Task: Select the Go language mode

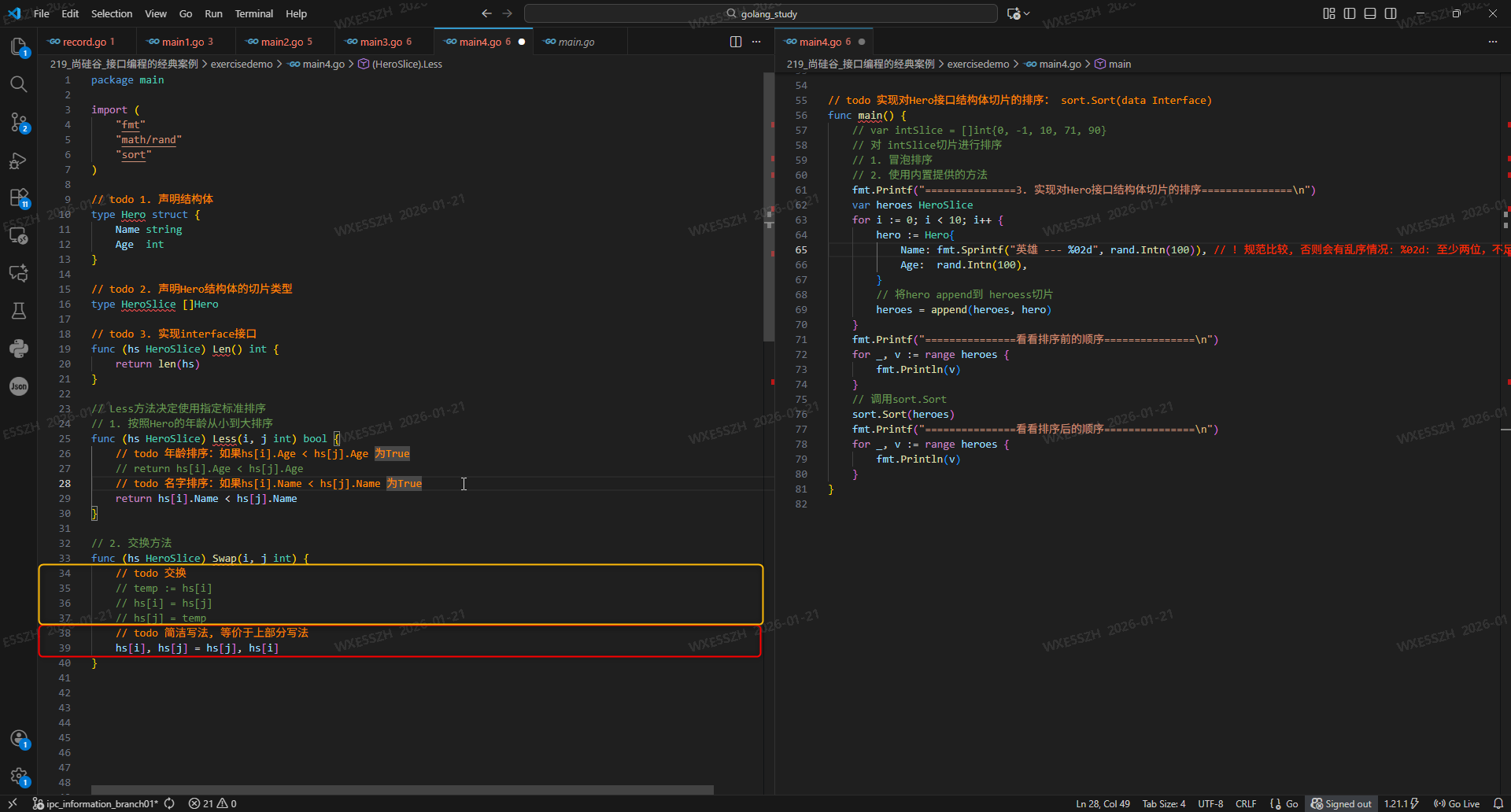Action: pyautogui.click(x=1292, y=803)
